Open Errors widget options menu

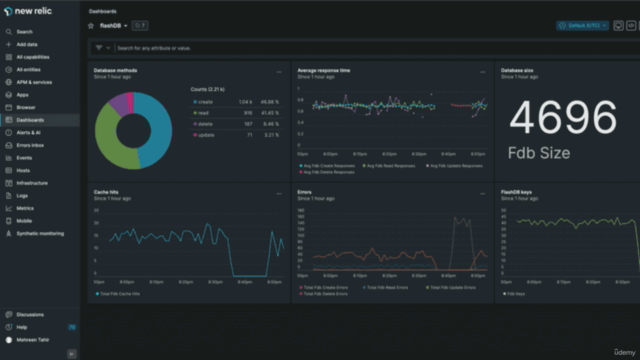coord(483,194)
